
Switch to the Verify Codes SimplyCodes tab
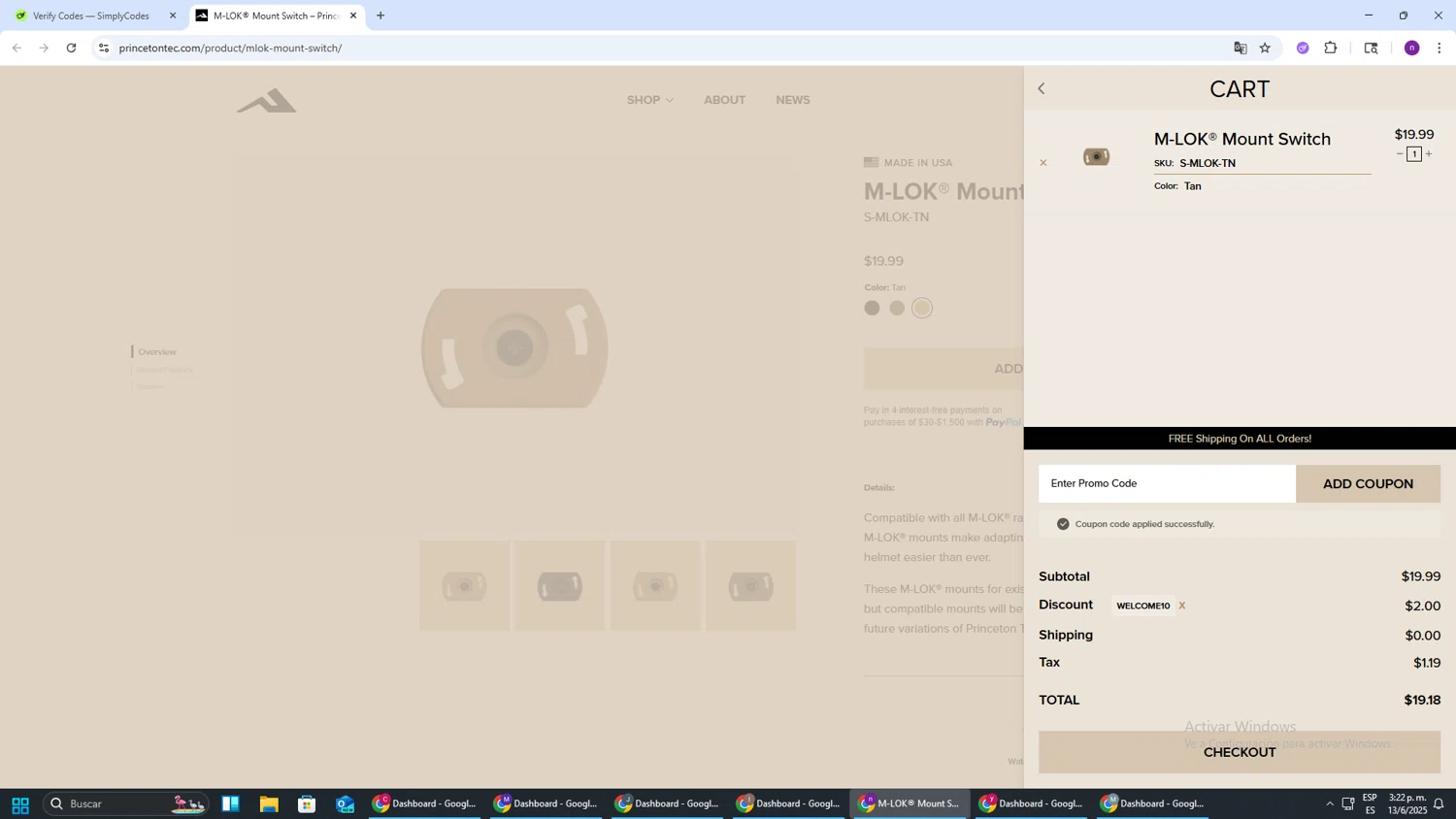point(90,16)
